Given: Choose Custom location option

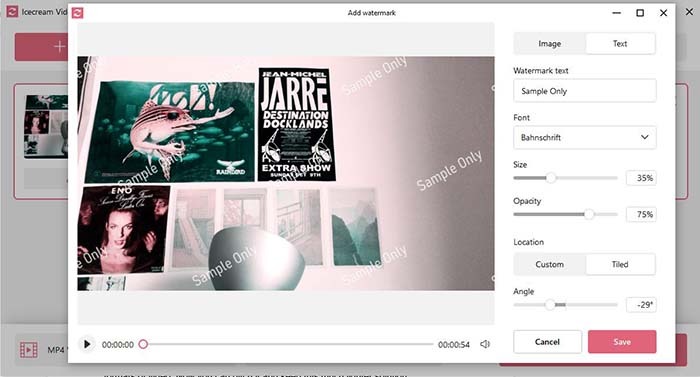Looking at the screenshot, I should [x=550, y=264].
